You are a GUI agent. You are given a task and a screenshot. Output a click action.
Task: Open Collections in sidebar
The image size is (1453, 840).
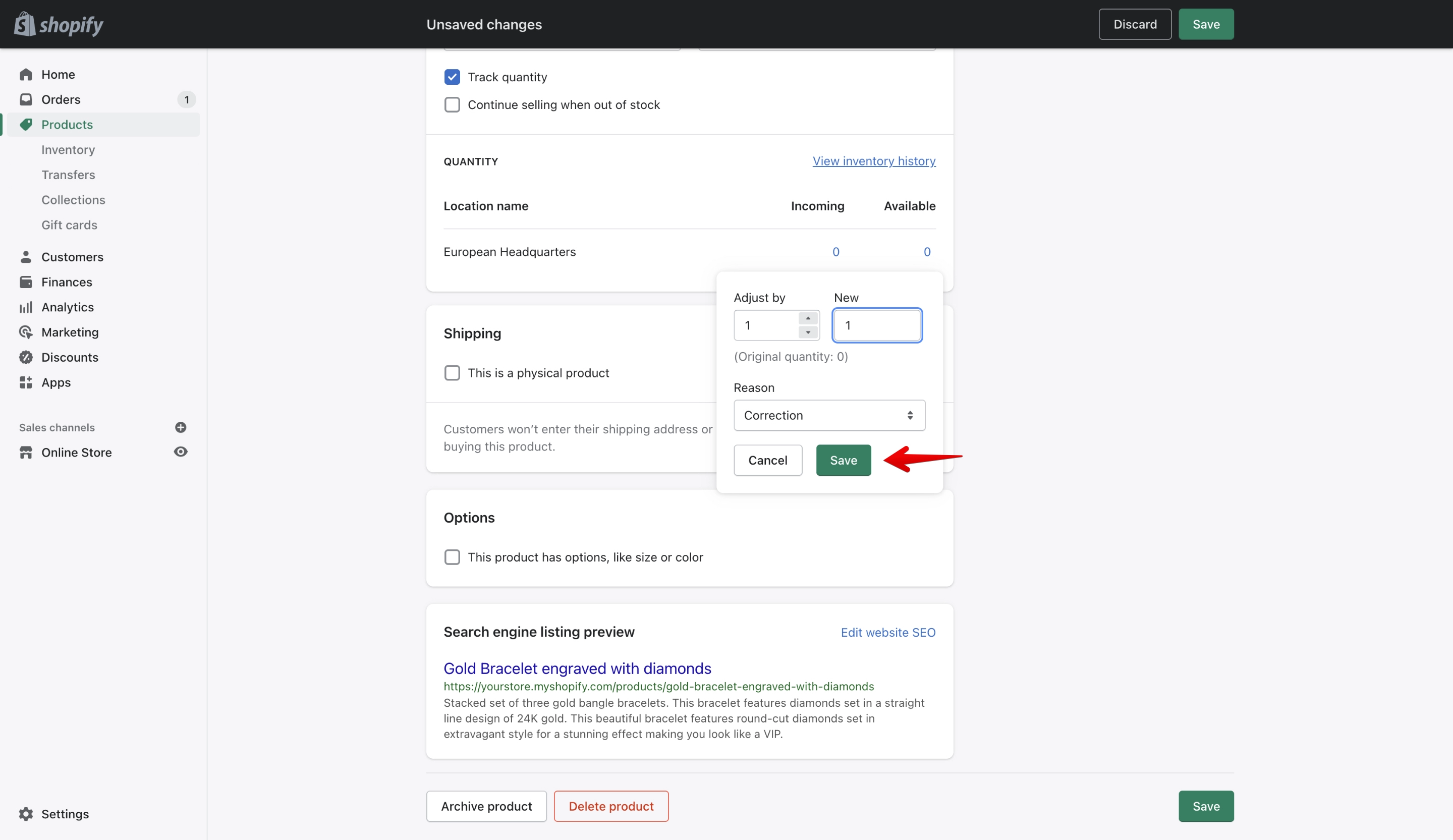click(73, 199)
